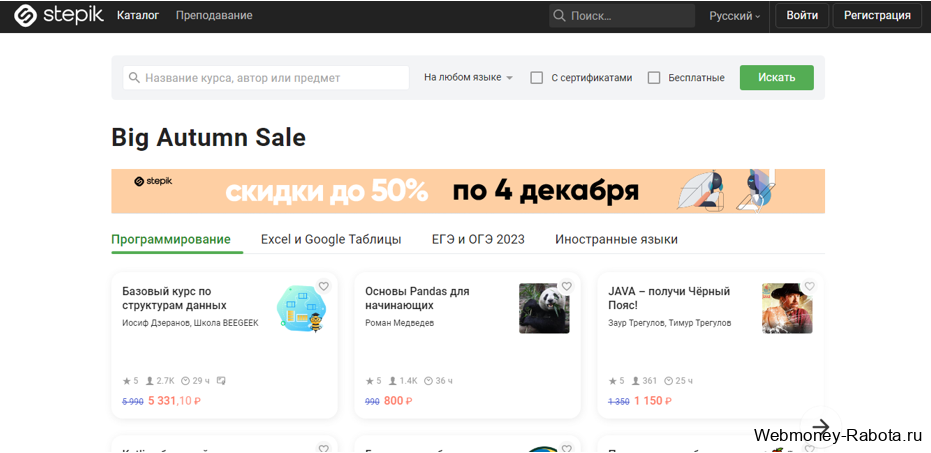The image size is (931, 453).
Task: Click the Войти button
Action: click(x=802, y=15)
